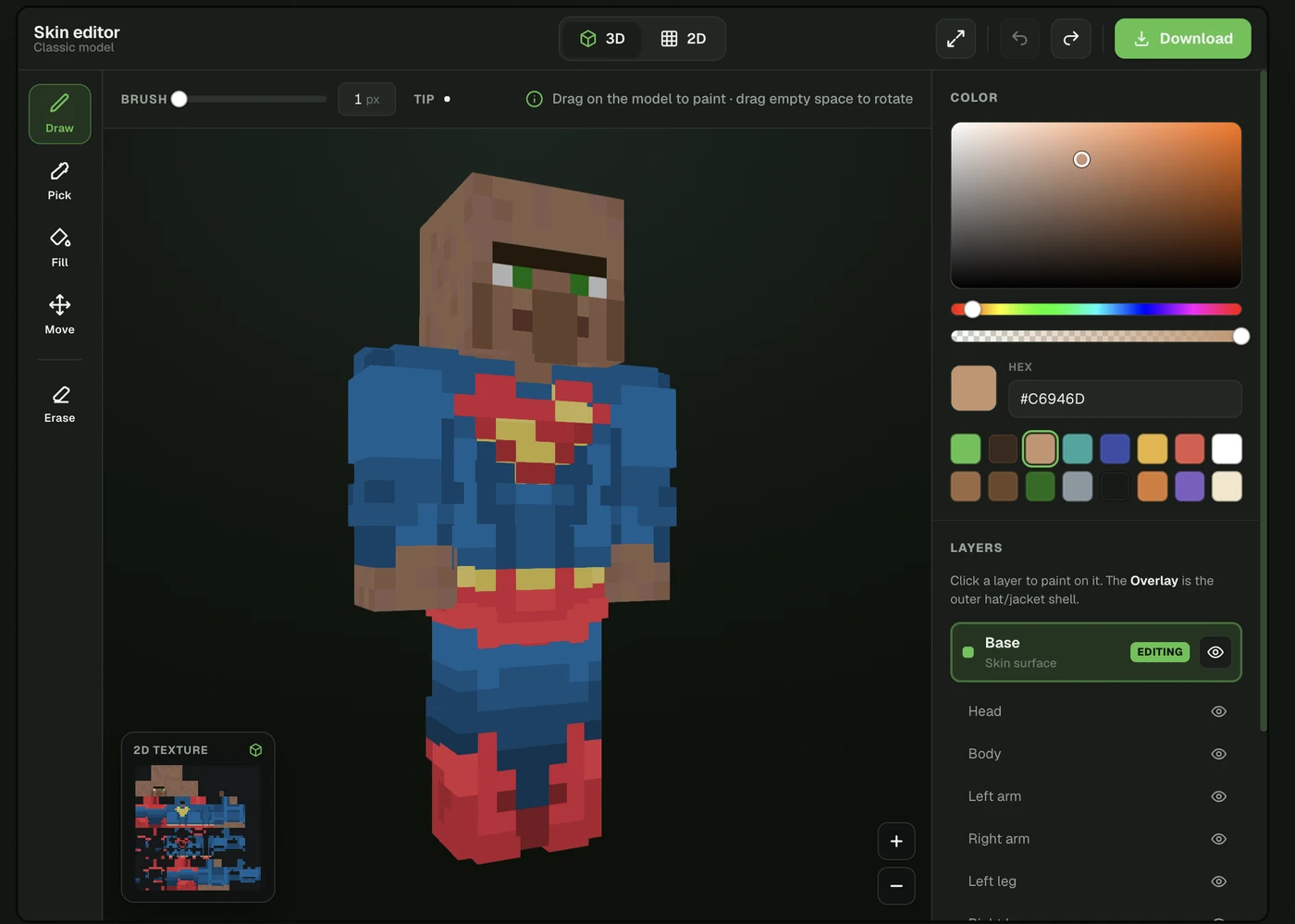Viewport: 1295px width, 924px height.
Task: Switch to the 3D view tab
Action: click(x=602, y=39)
